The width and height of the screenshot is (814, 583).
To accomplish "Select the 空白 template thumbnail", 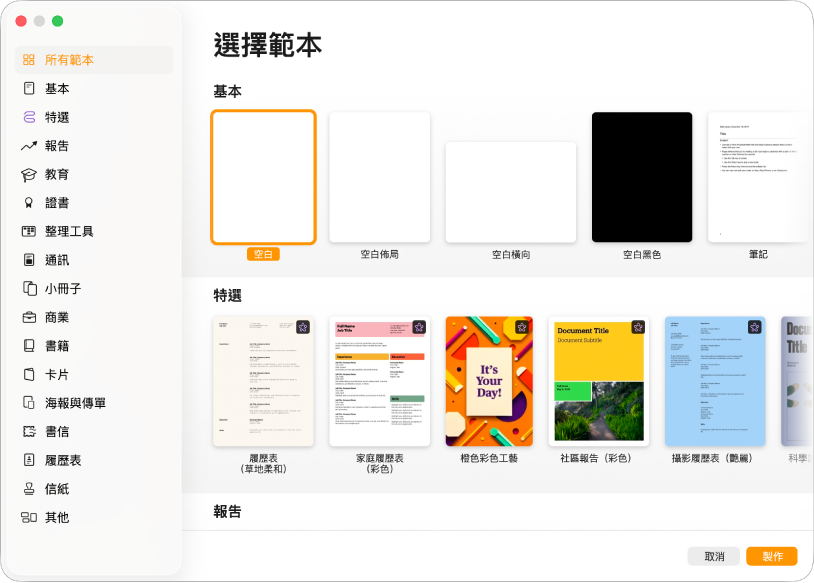I will [x=264, y=177].
